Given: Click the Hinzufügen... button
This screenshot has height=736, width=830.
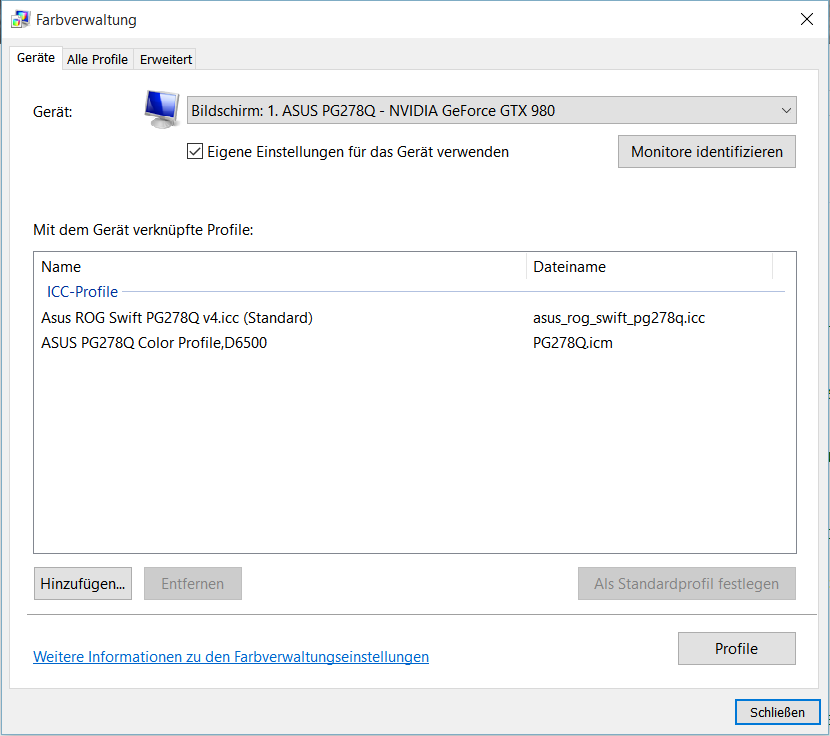Looking at the screenshot, I should [83, 584].
